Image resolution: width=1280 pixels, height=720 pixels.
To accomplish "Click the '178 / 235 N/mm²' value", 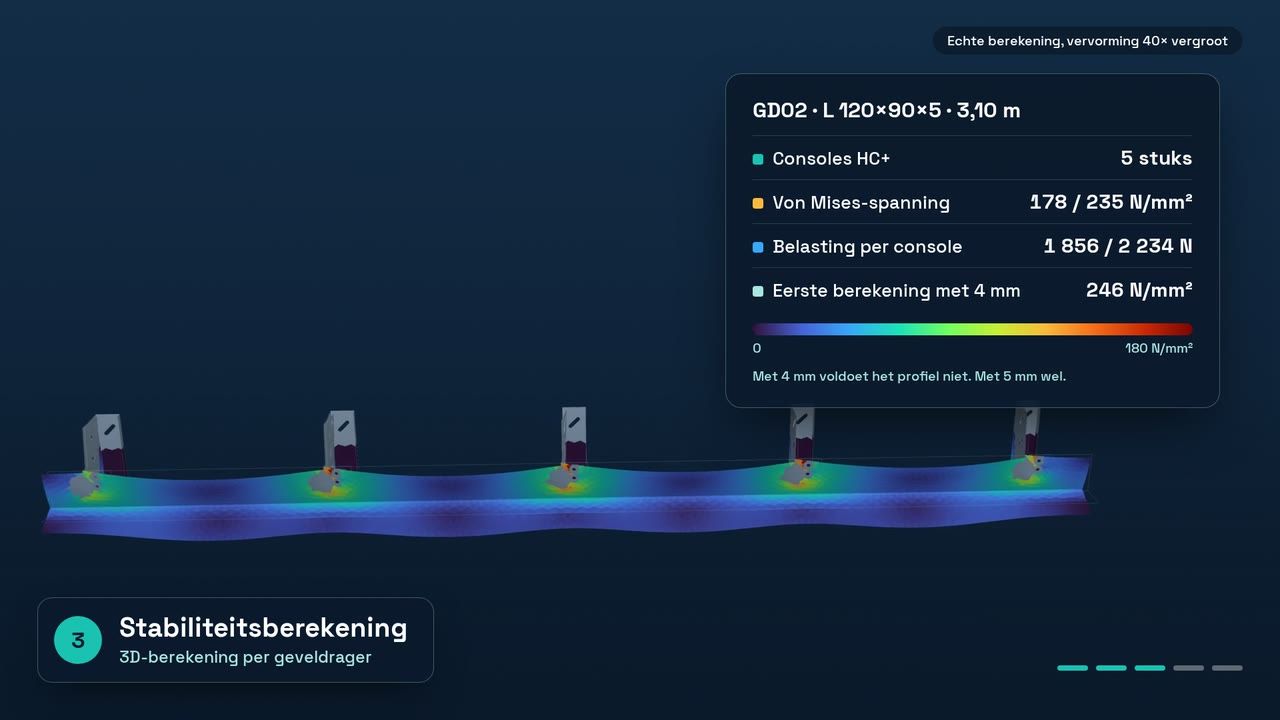I will pos(1111,202).
